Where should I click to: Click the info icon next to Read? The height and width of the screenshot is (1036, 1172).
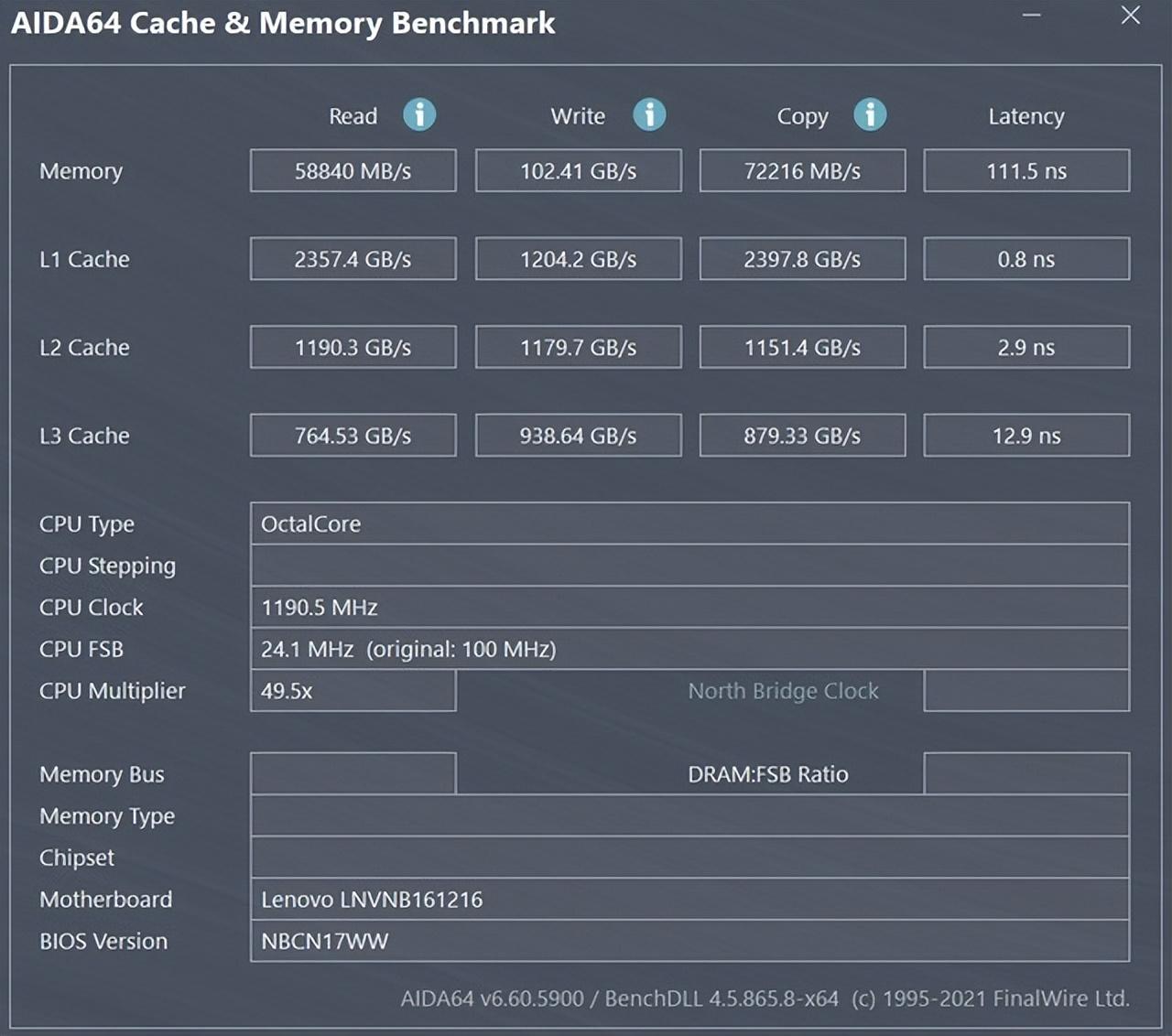coord(419,115)
